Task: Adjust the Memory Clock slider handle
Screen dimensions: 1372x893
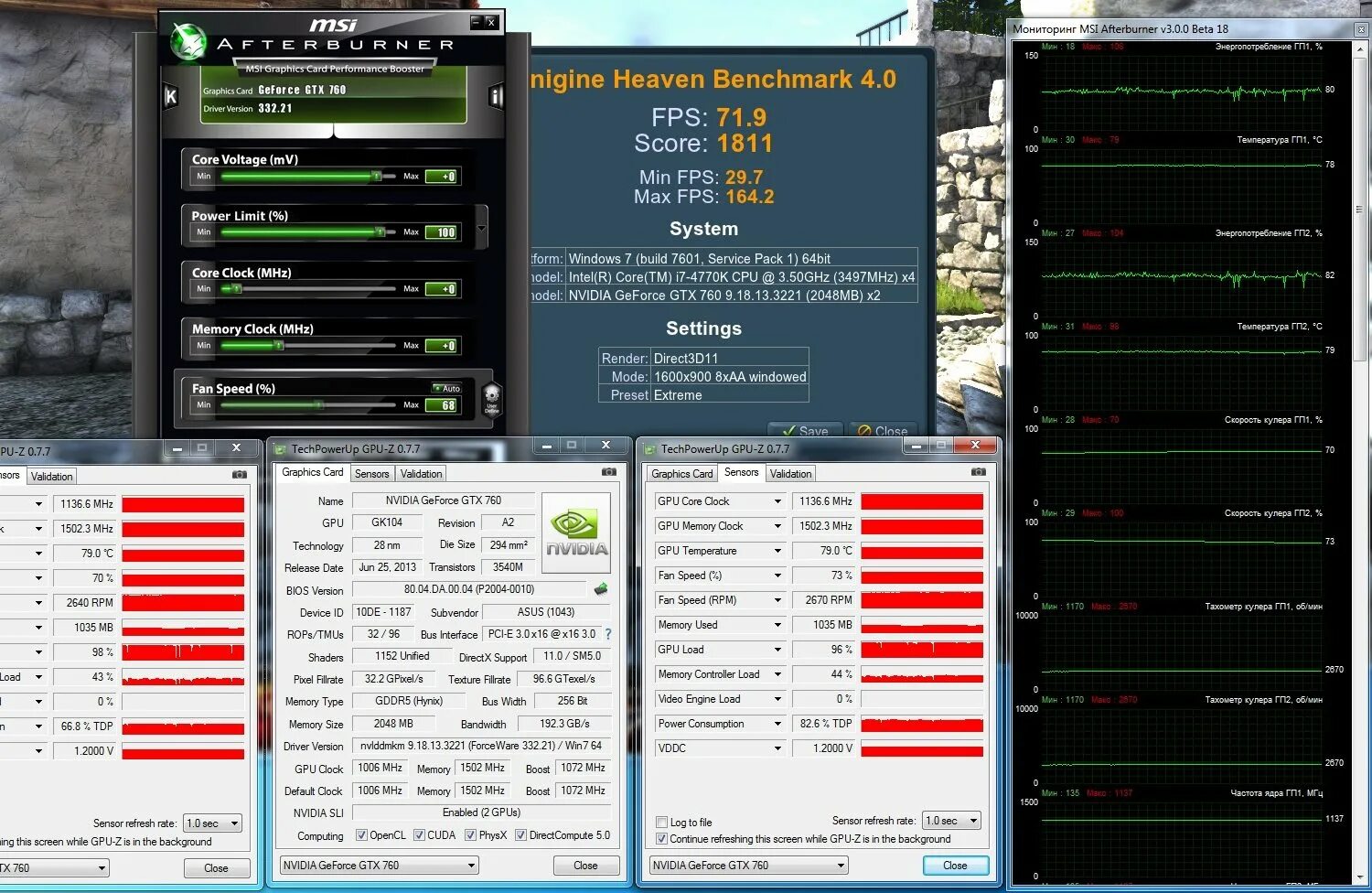Action: point(279,346)
